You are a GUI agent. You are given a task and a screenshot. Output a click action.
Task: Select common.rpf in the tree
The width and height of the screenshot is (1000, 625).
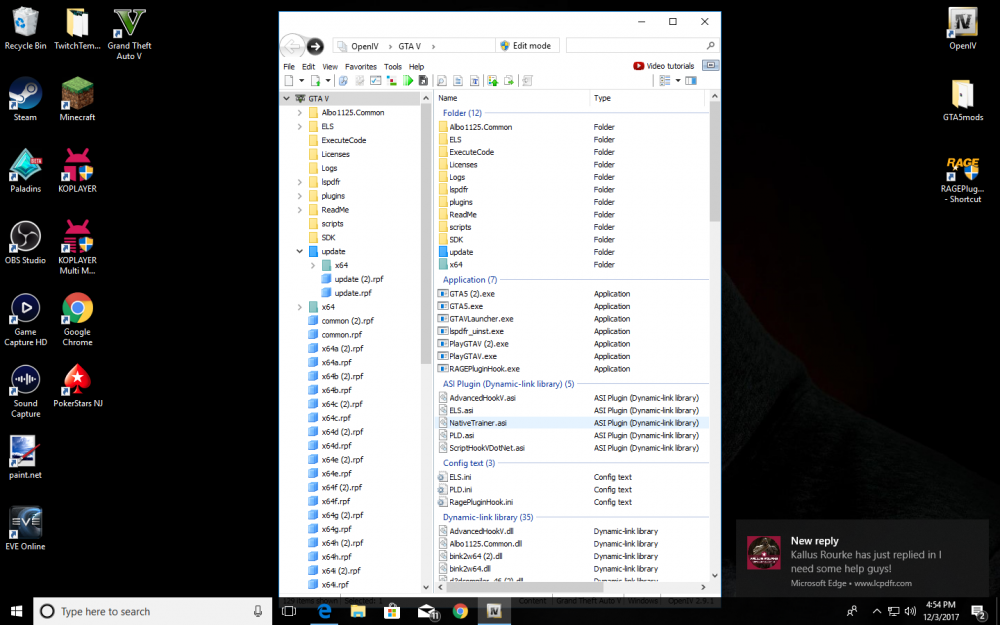pos(341,335)
